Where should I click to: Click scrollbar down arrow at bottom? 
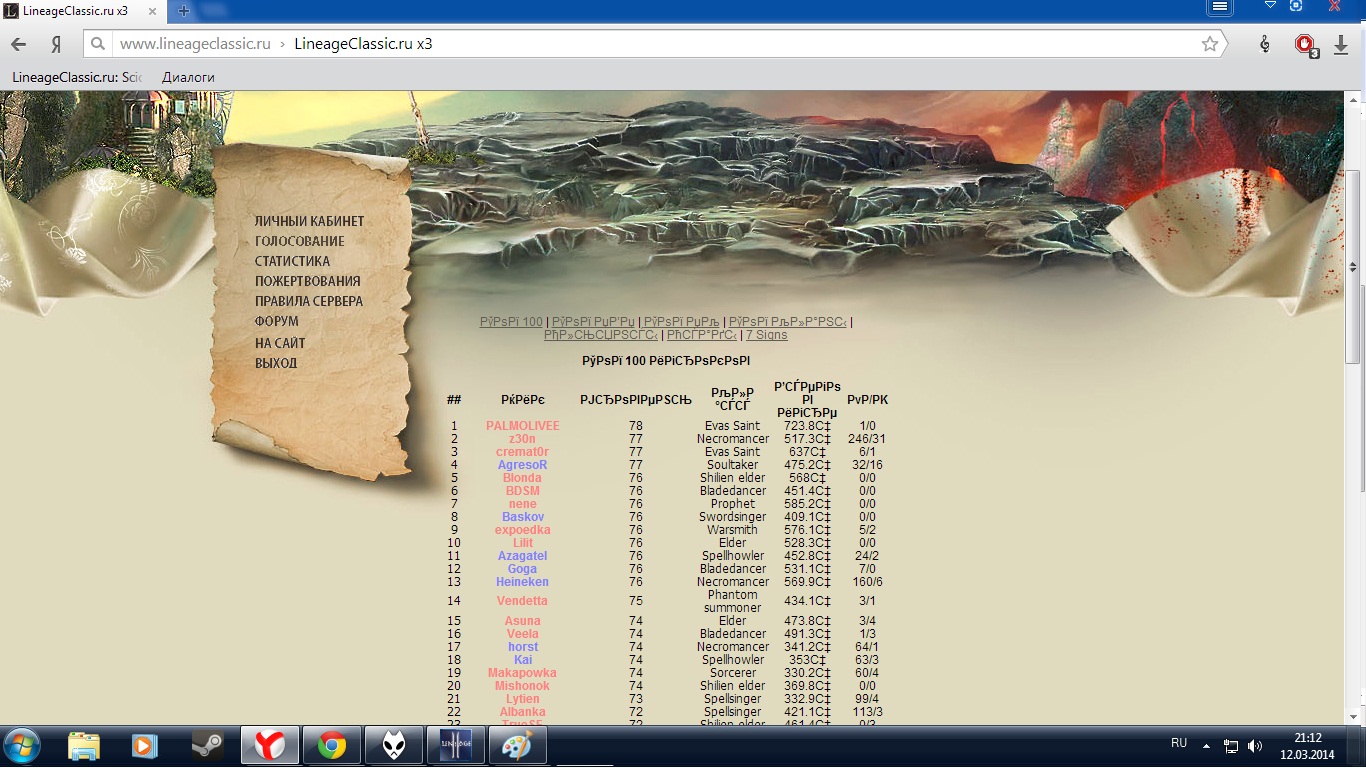click(x=1354, y=715)
